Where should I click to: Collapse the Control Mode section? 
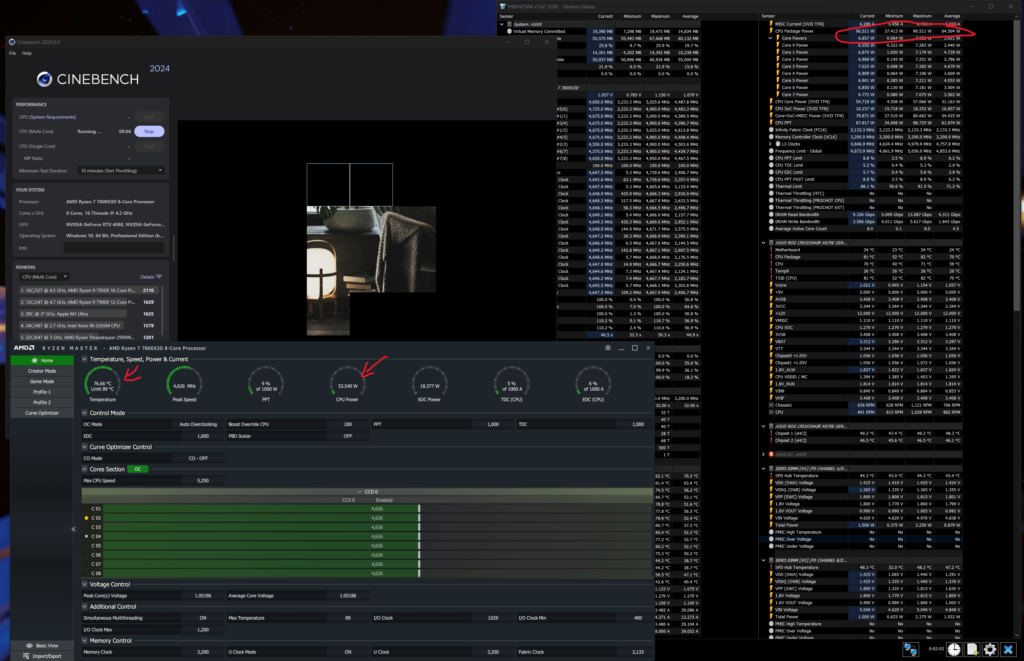[x=85, y=413]
